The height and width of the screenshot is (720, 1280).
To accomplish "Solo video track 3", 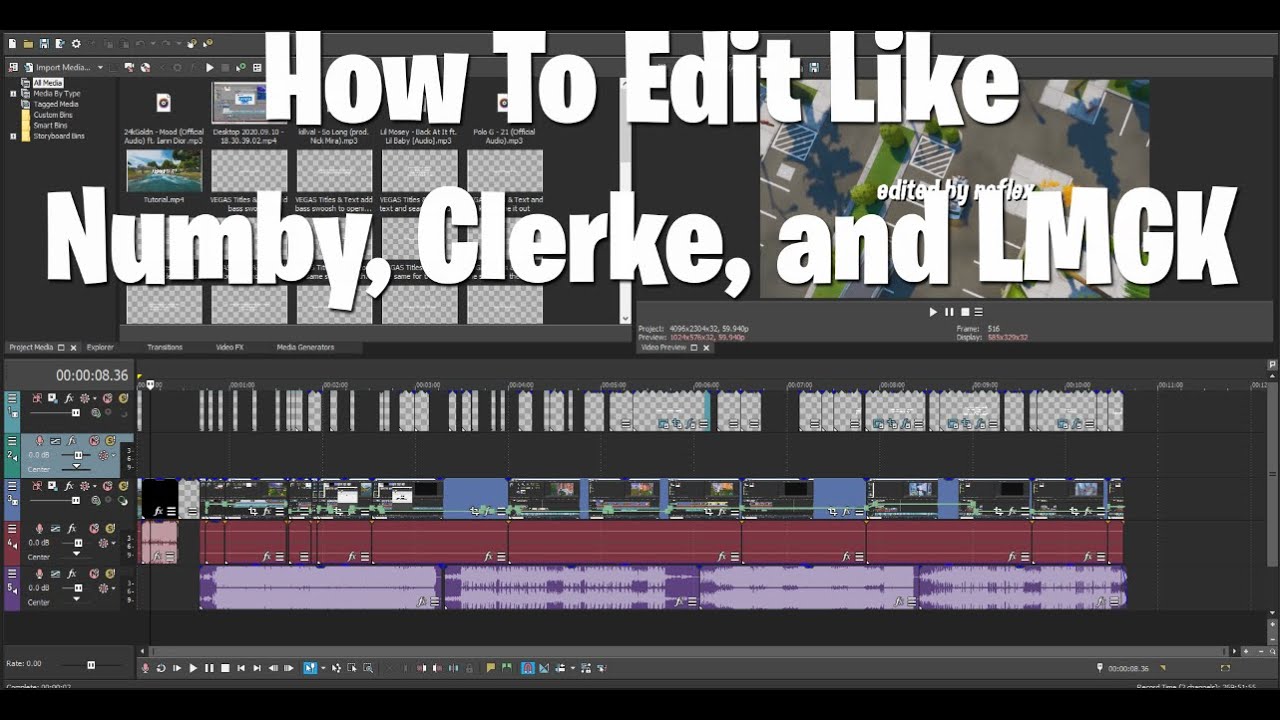I will click(x=123, y=486).
